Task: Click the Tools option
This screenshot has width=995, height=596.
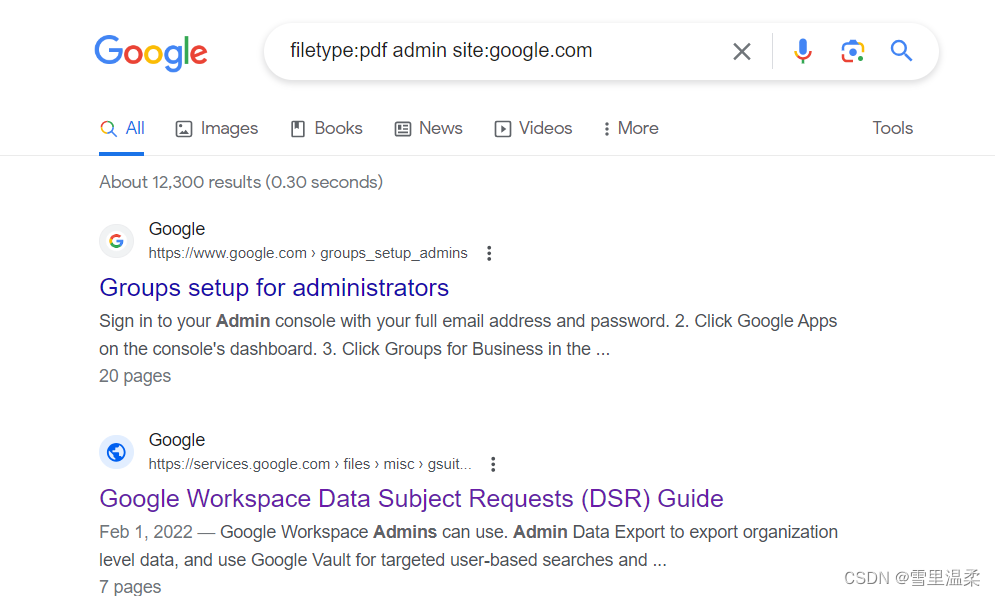Action: 891,128
